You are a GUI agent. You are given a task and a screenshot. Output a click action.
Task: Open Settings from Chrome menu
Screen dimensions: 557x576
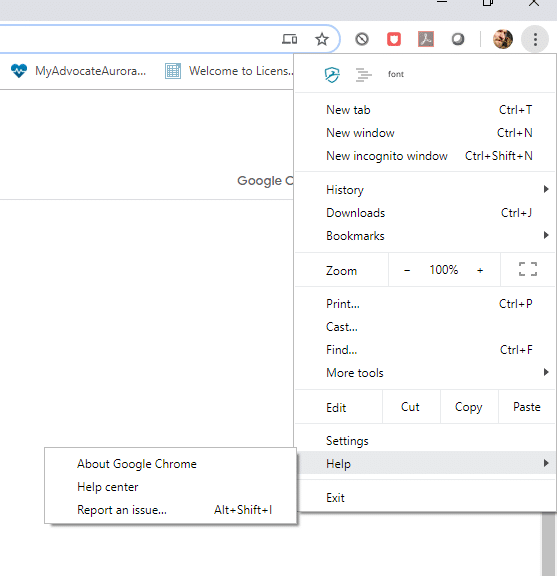425,440
